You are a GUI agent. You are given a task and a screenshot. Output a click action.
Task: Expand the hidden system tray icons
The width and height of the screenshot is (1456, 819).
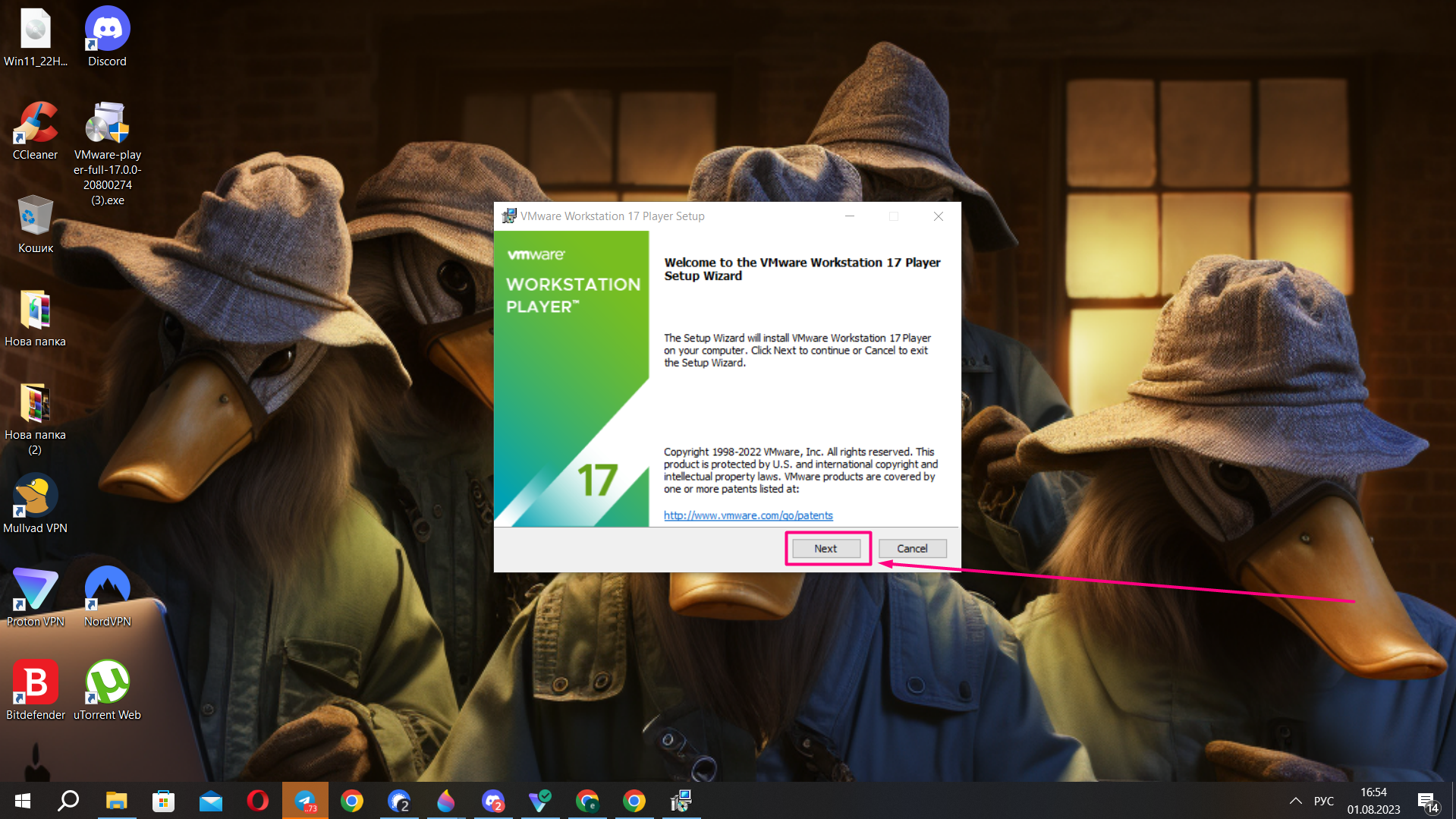(x=1296, y=801)
